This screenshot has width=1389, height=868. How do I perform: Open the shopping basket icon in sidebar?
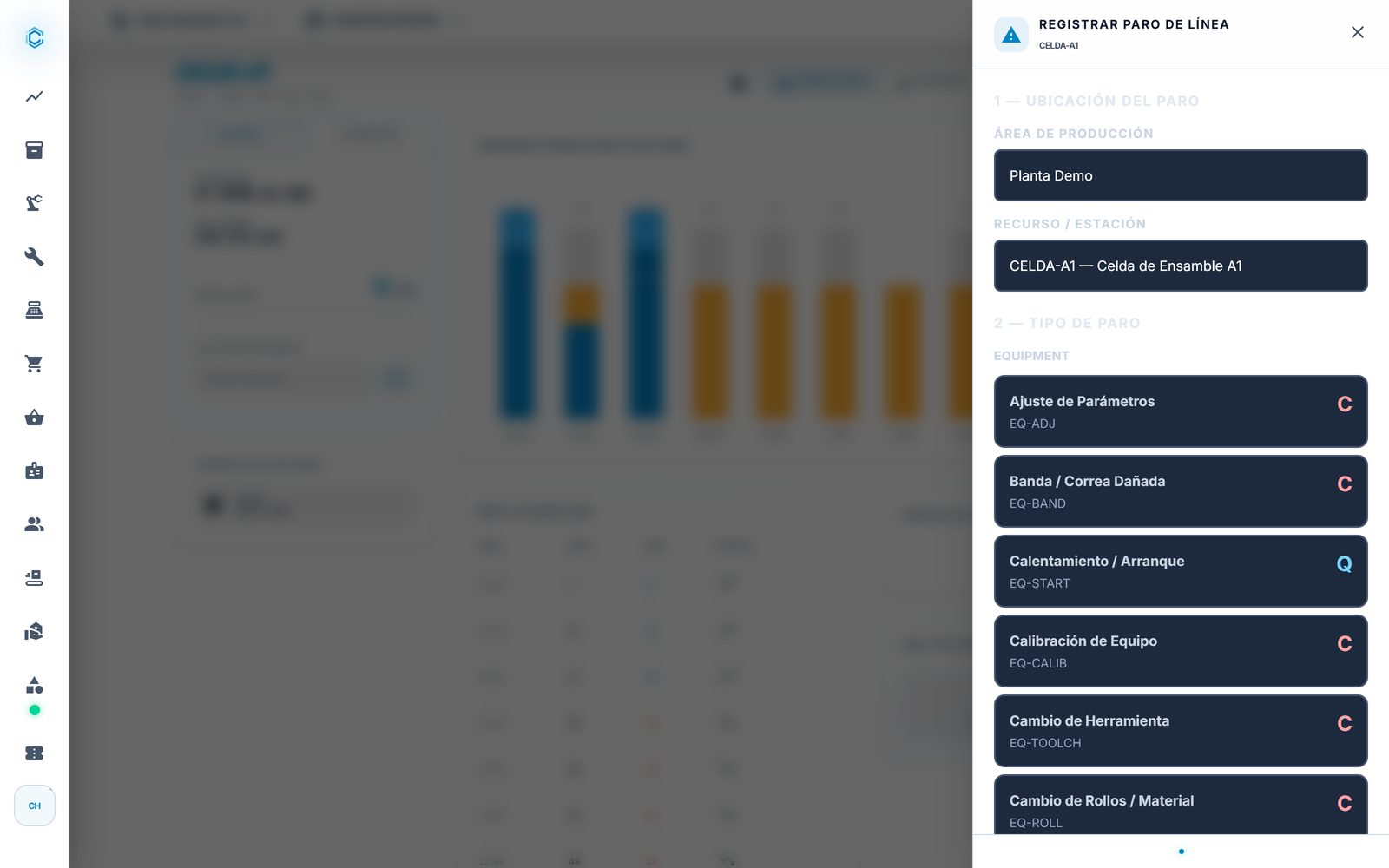tap(34, 418)
